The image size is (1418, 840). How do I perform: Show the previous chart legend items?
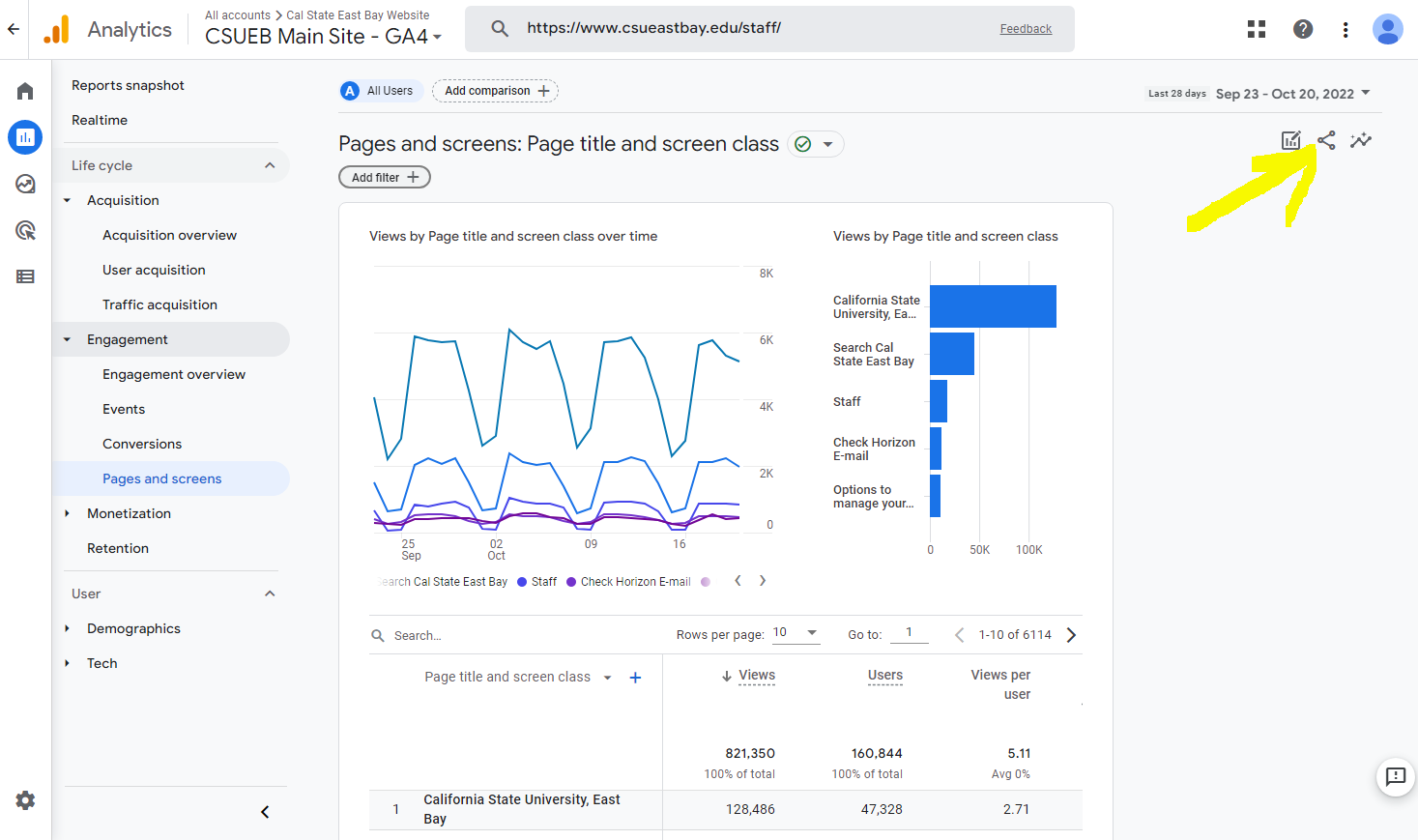(x=738, y=581)
